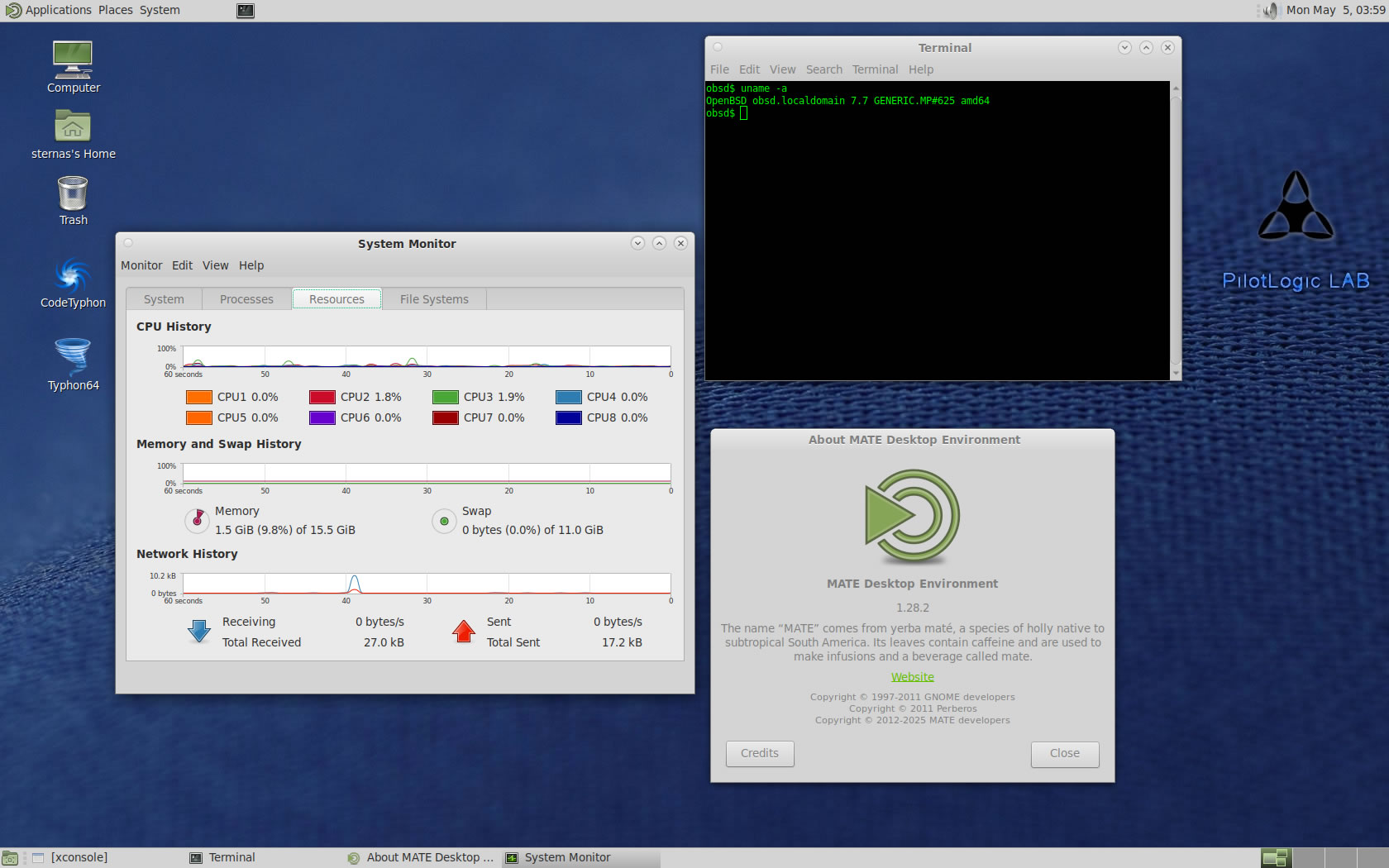The width and height of the screenshot is (1389, 868).
Task: Open the Terminal menu in Terminal window
Action: tap(875, 69)
